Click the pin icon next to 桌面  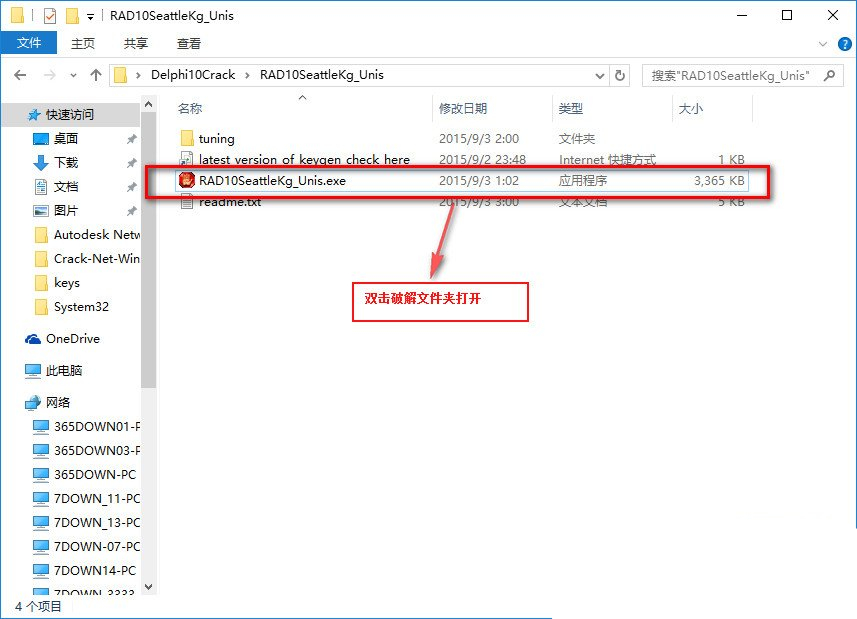click(x=132, y=139)
